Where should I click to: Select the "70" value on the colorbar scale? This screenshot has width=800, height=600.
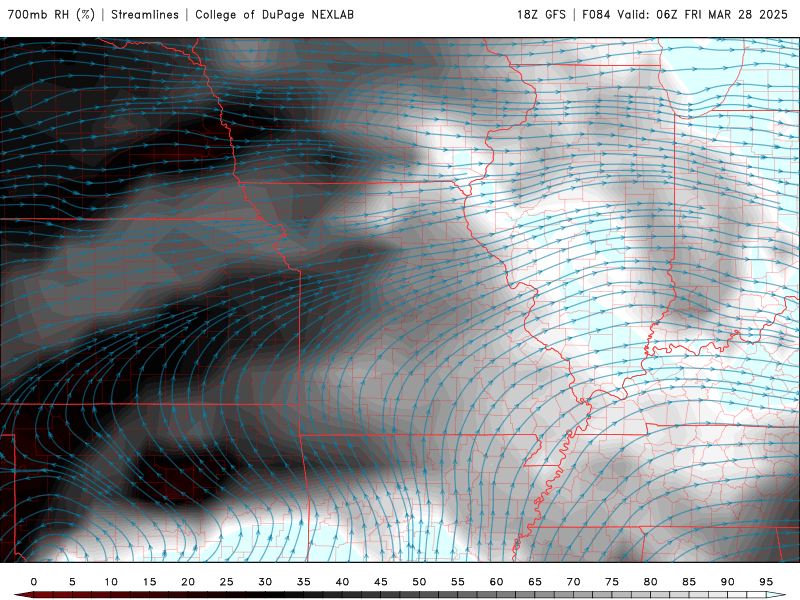click(x=573, y=582)
